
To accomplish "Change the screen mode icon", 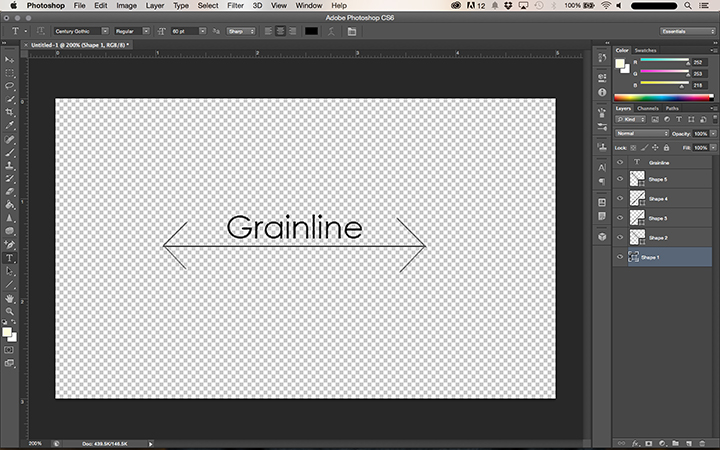I will coord(9,363).
